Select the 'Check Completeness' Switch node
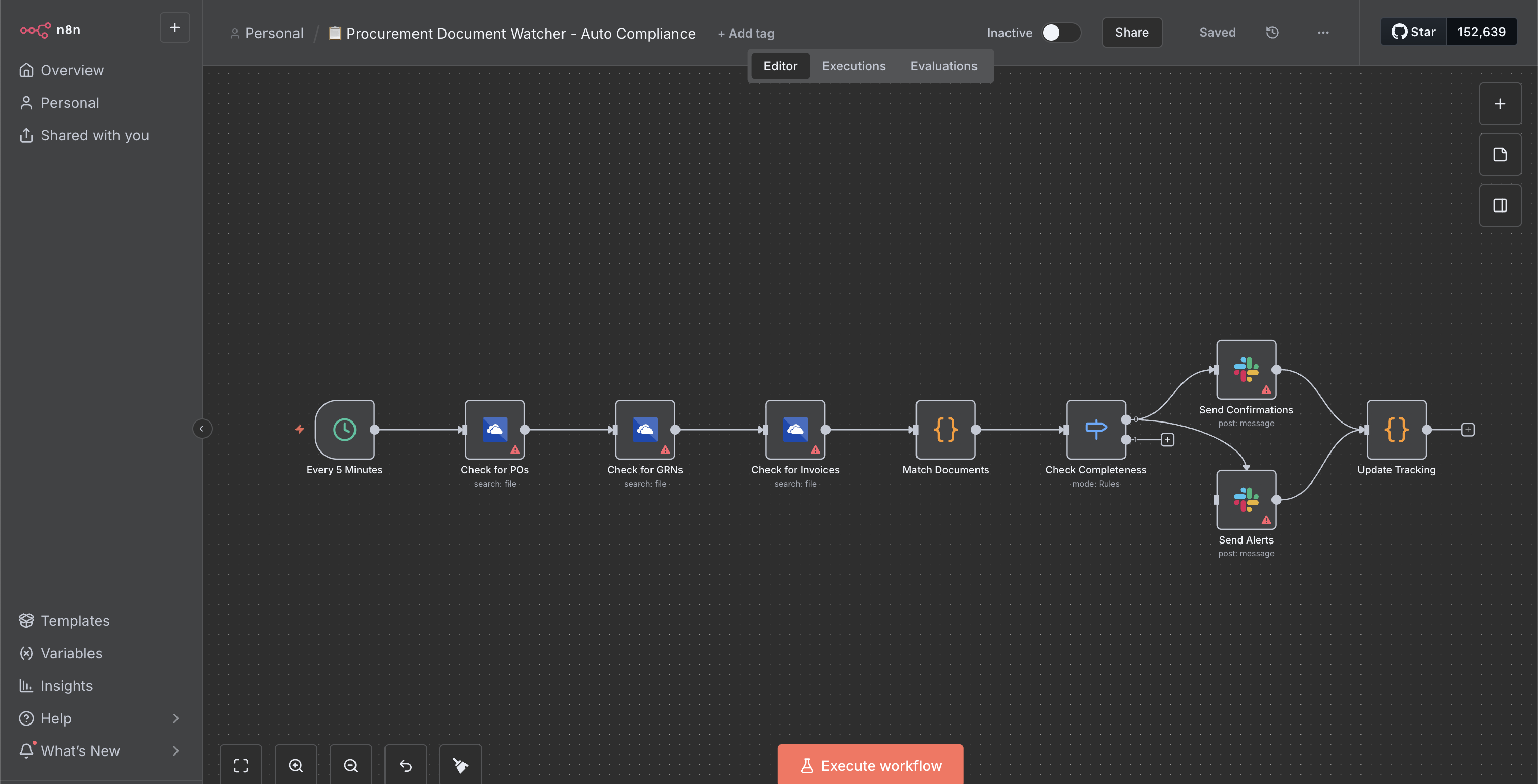Viewport: 1538px width, 784px height. (x=1096, y=429)
